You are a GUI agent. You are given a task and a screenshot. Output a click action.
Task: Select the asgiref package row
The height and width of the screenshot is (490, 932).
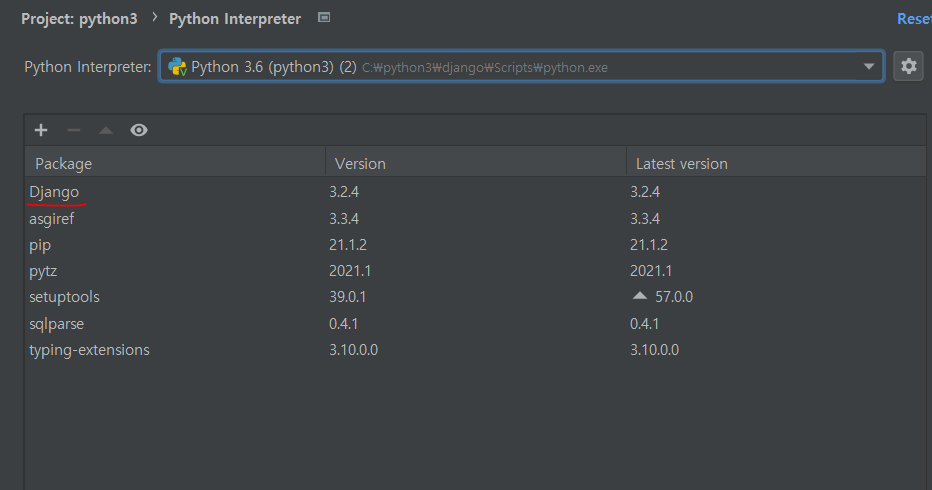tap(476, 219)
